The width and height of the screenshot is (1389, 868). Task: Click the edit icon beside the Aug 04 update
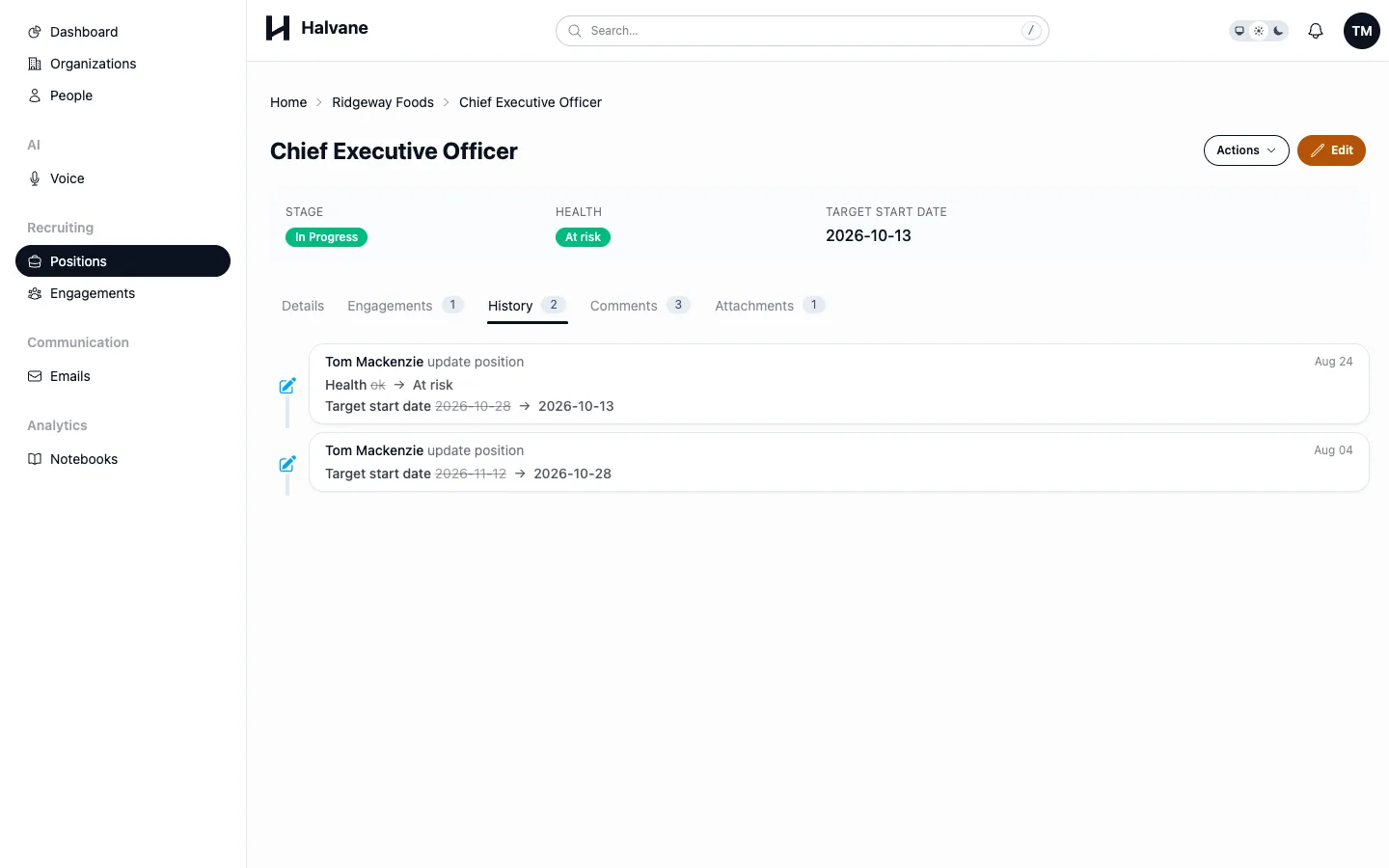click(287, 464)
